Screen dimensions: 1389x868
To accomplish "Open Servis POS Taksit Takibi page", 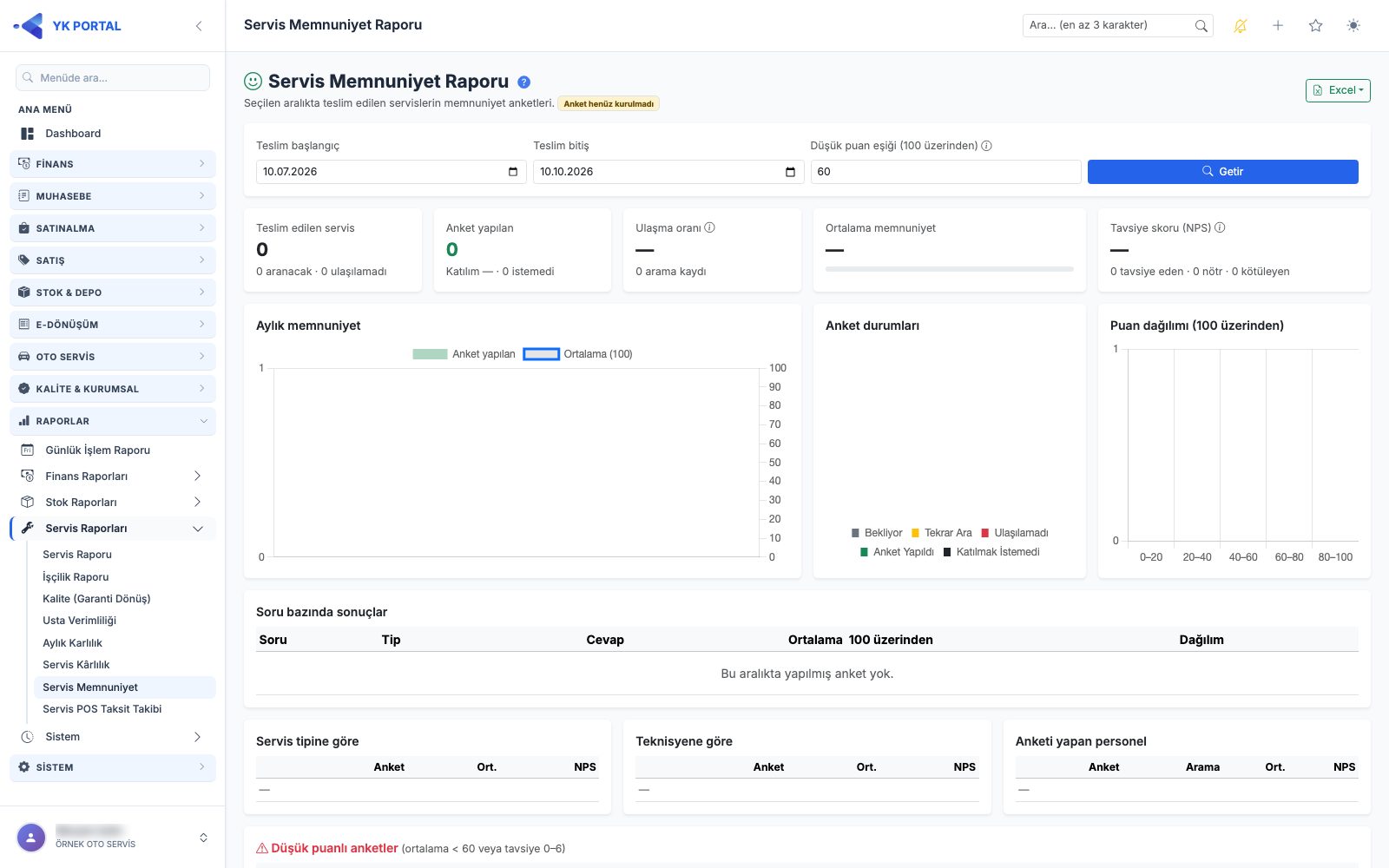I will coord(102,709).
